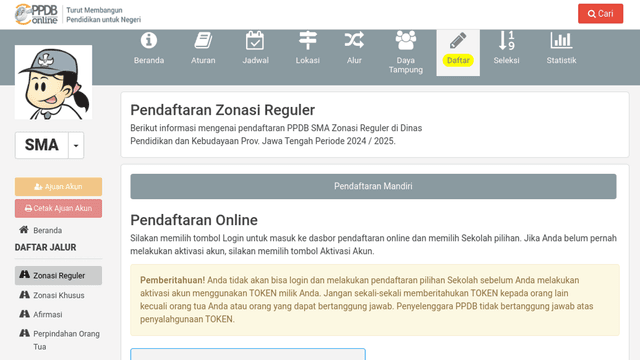Open the Alur shuffle icon
This screenshot has width=640, height=360.
354,40
